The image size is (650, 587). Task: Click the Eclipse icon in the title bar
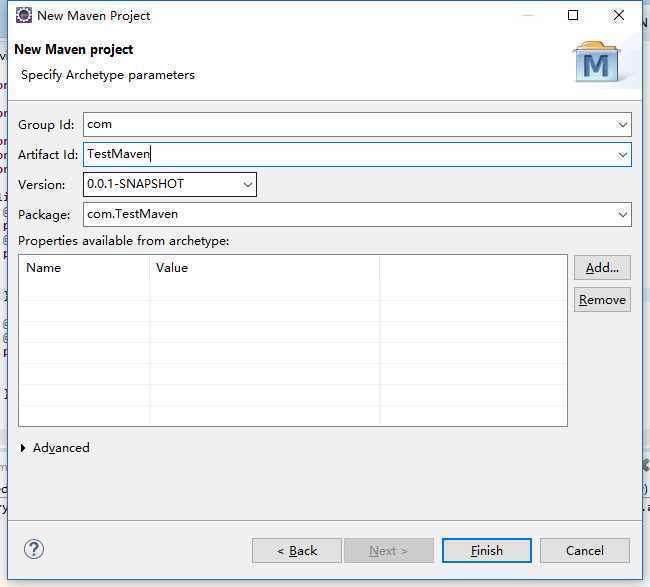point(24,15)
